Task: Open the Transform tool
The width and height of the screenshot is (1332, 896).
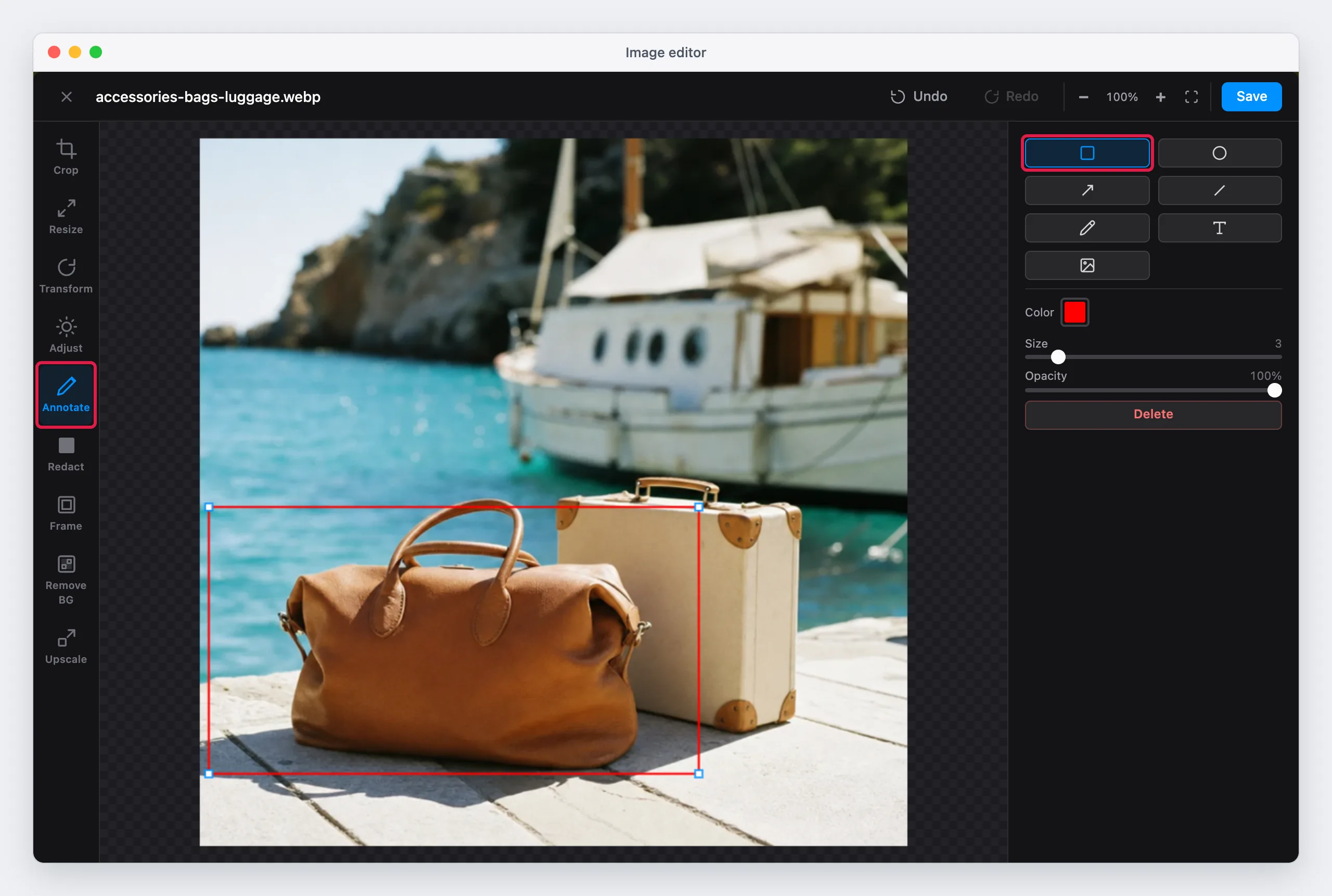Action: [66, 275]
